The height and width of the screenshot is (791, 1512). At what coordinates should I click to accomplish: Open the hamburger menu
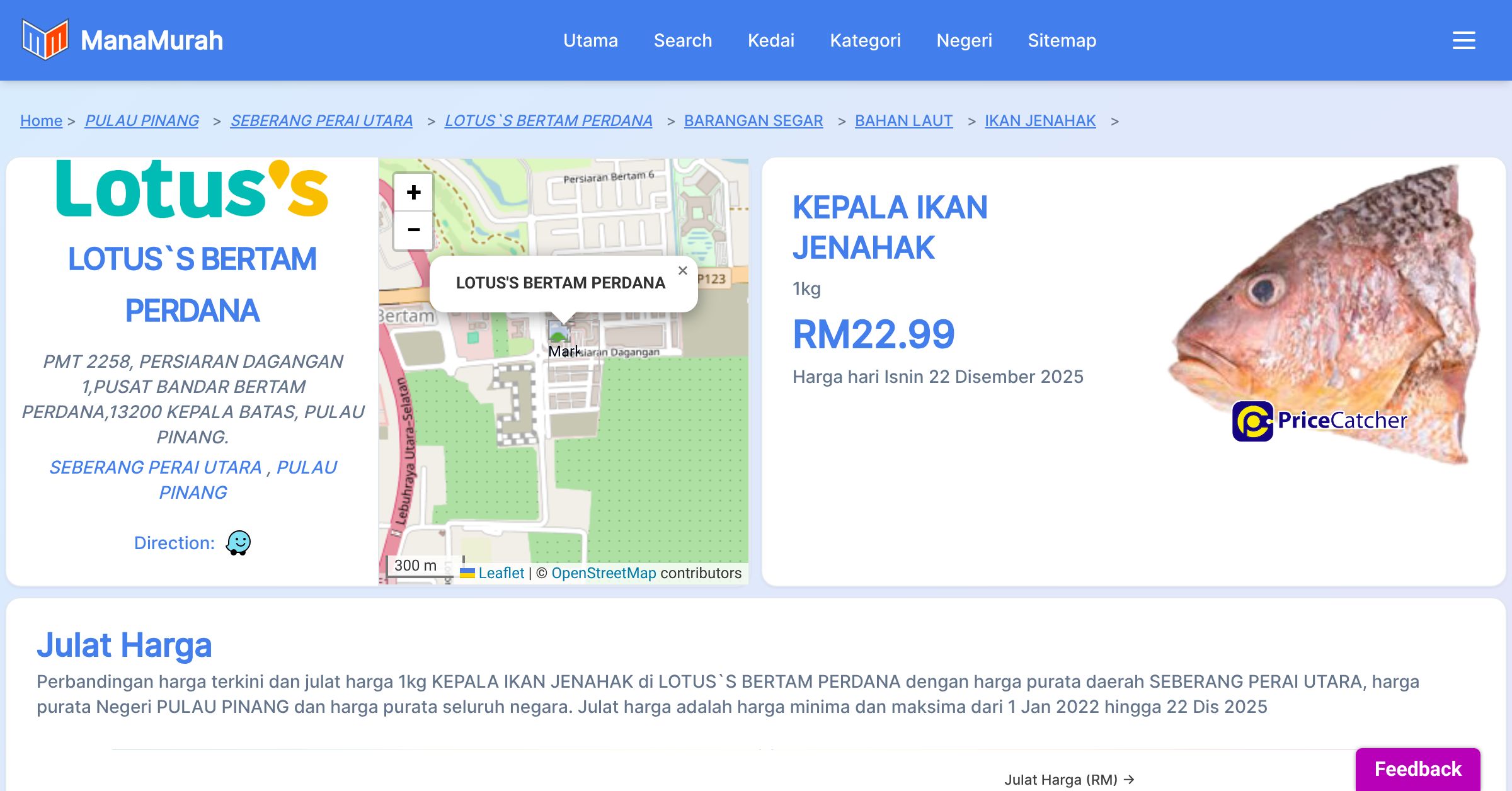(x=1463, y=40)
